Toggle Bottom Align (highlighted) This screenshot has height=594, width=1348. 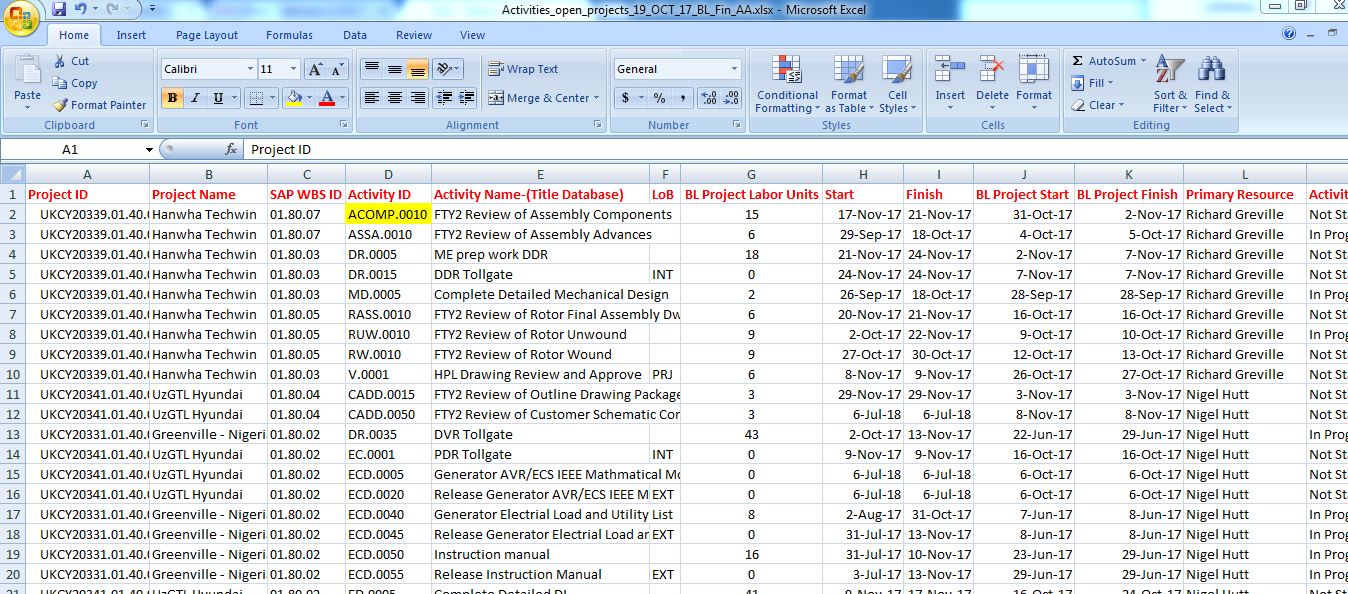tap(418, 69)
